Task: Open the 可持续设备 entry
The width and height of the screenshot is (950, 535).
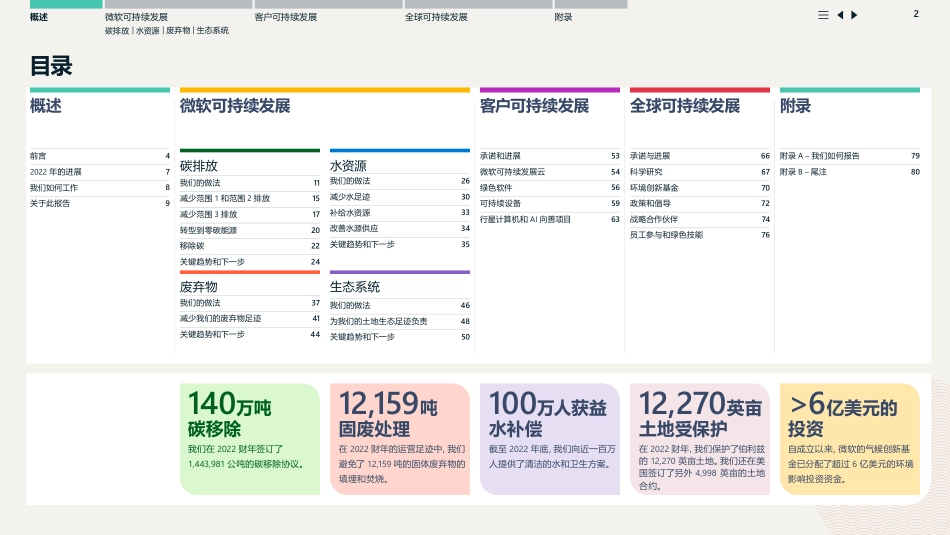Action: click(x=550, y=203)
